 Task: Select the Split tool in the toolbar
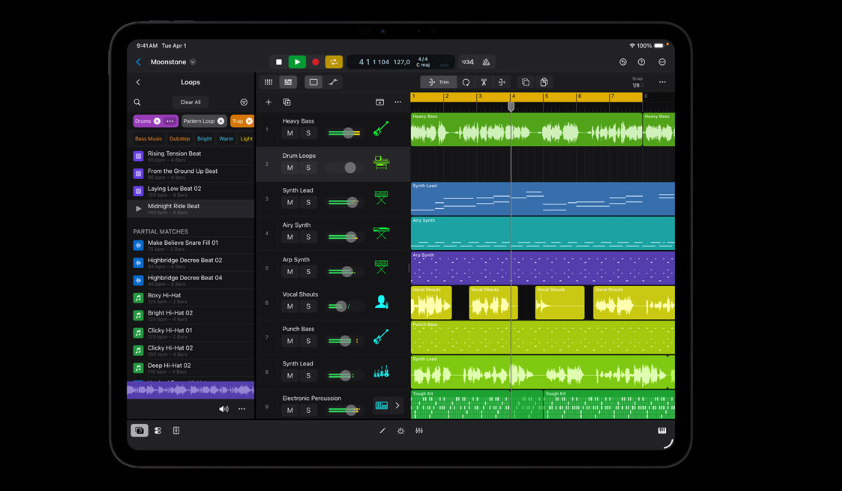[x=484, y=82]
